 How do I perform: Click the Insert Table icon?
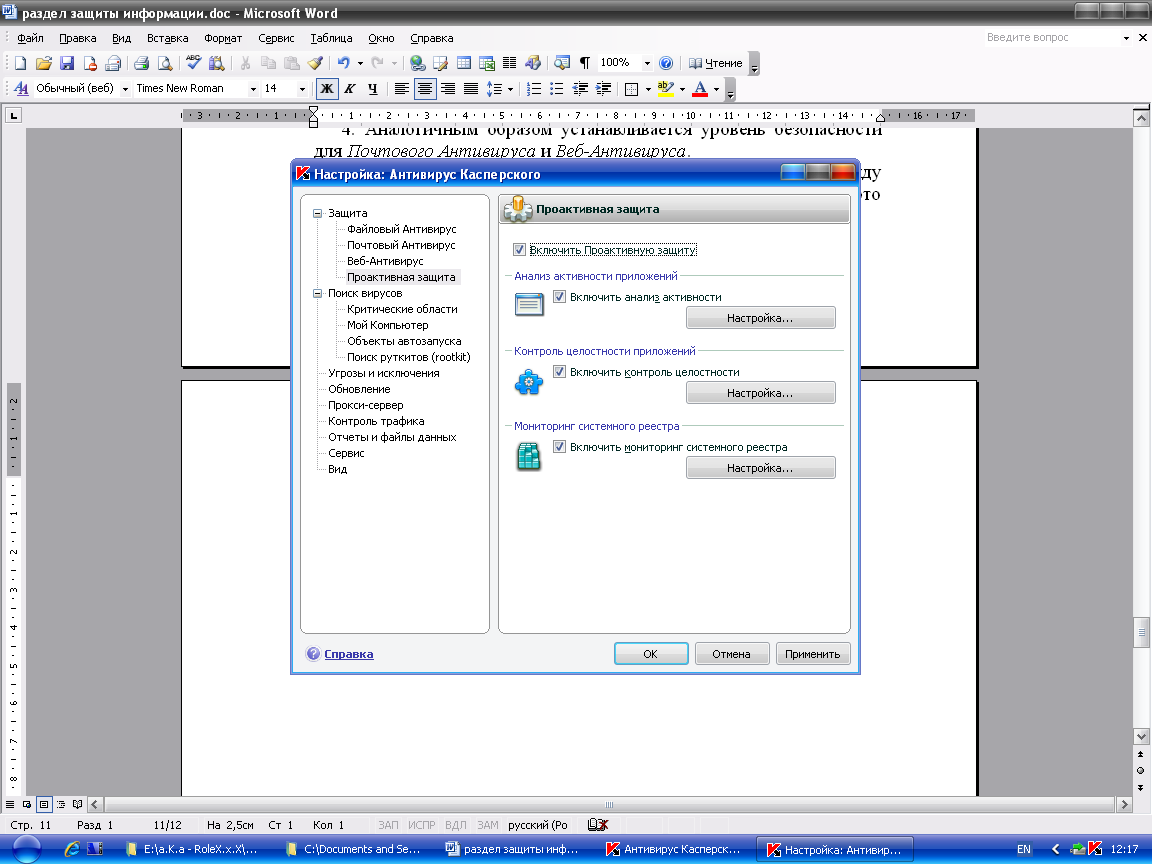464,63
